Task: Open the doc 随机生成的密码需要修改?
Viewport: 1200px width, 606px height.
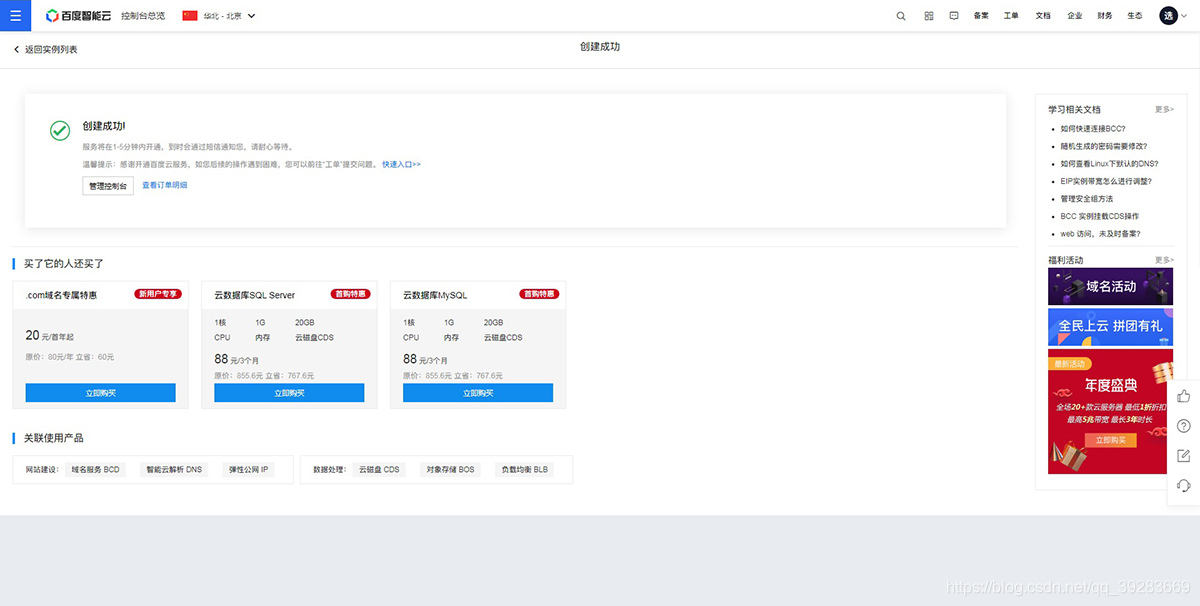Action: coord(1104,146)
